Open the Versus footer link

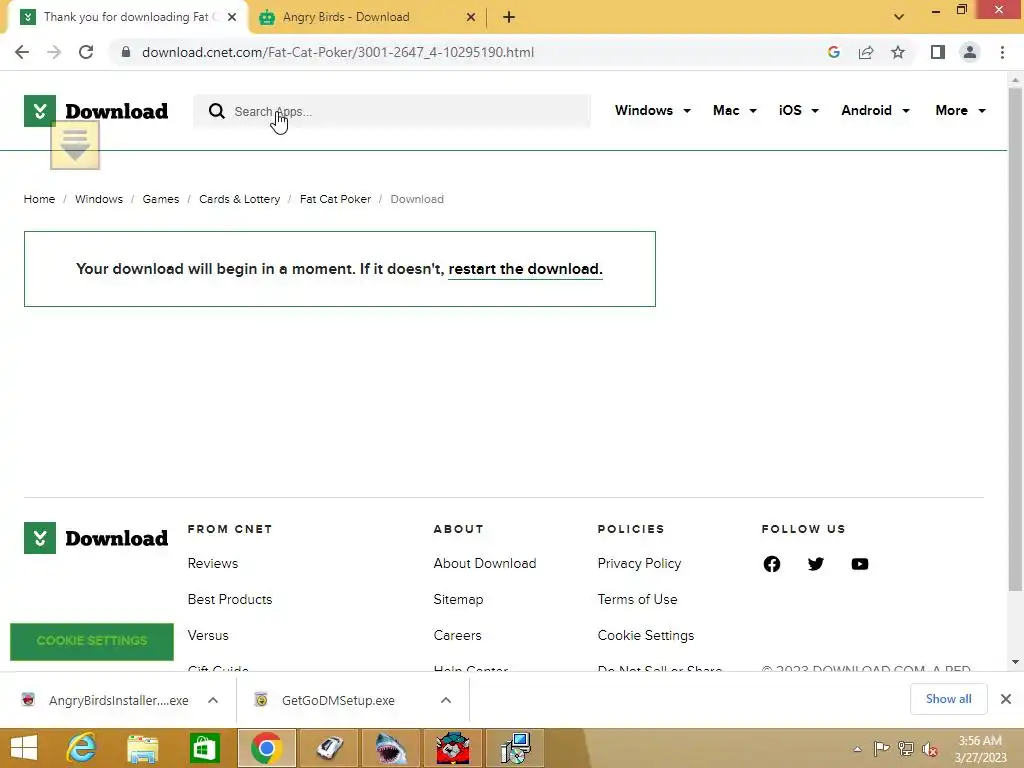[208, 635]
